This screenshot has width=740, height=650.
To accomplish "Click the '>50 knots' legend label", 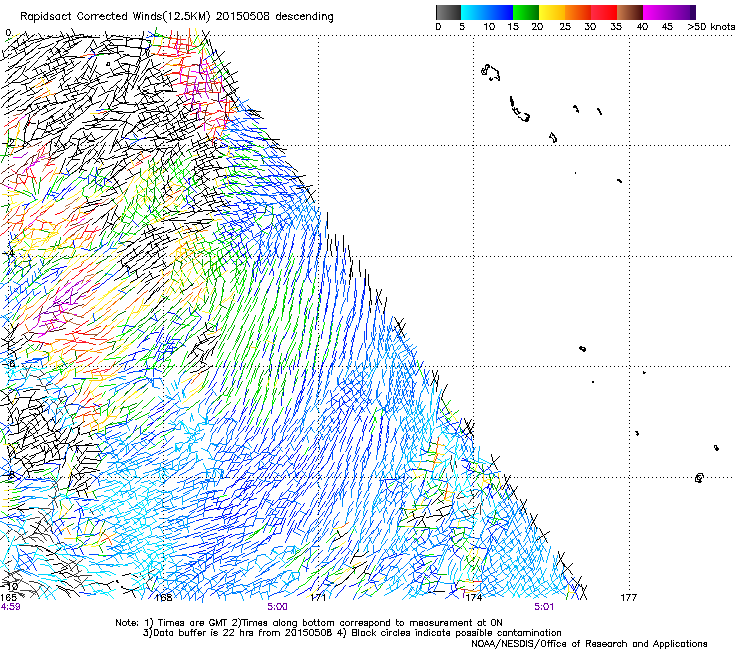I will coord(711,27).
